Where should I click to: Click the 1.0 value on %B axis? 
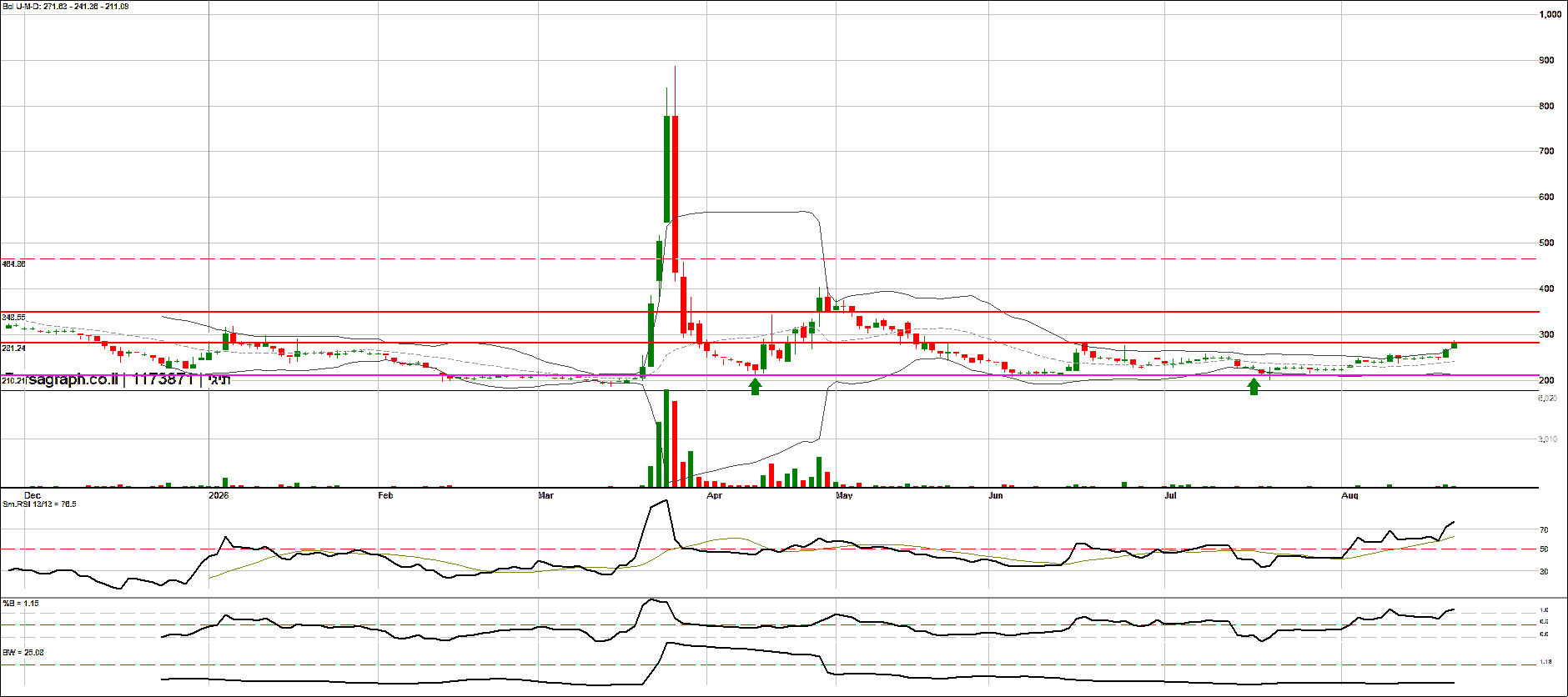pyautogui.click(x=1544, y=609)
